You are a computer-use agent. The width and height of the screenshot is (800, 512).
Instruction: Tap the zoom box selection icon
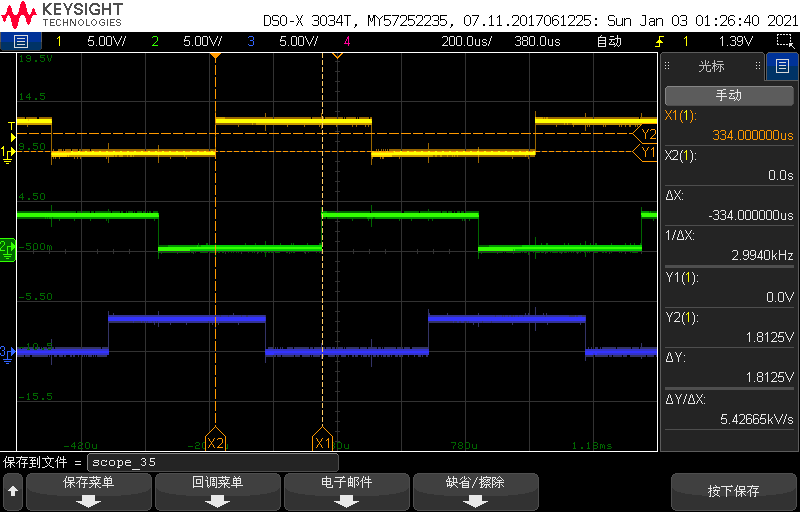(x=783, y=41)
